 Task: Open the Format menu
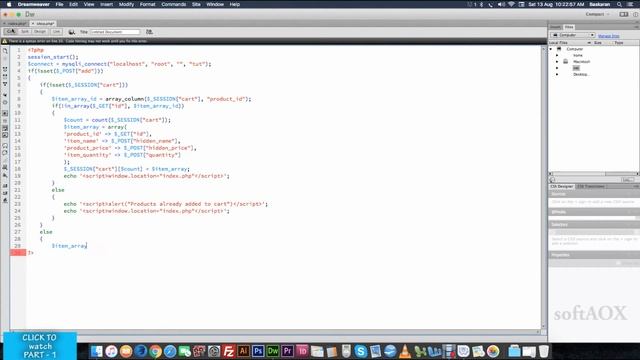point(147,4)
